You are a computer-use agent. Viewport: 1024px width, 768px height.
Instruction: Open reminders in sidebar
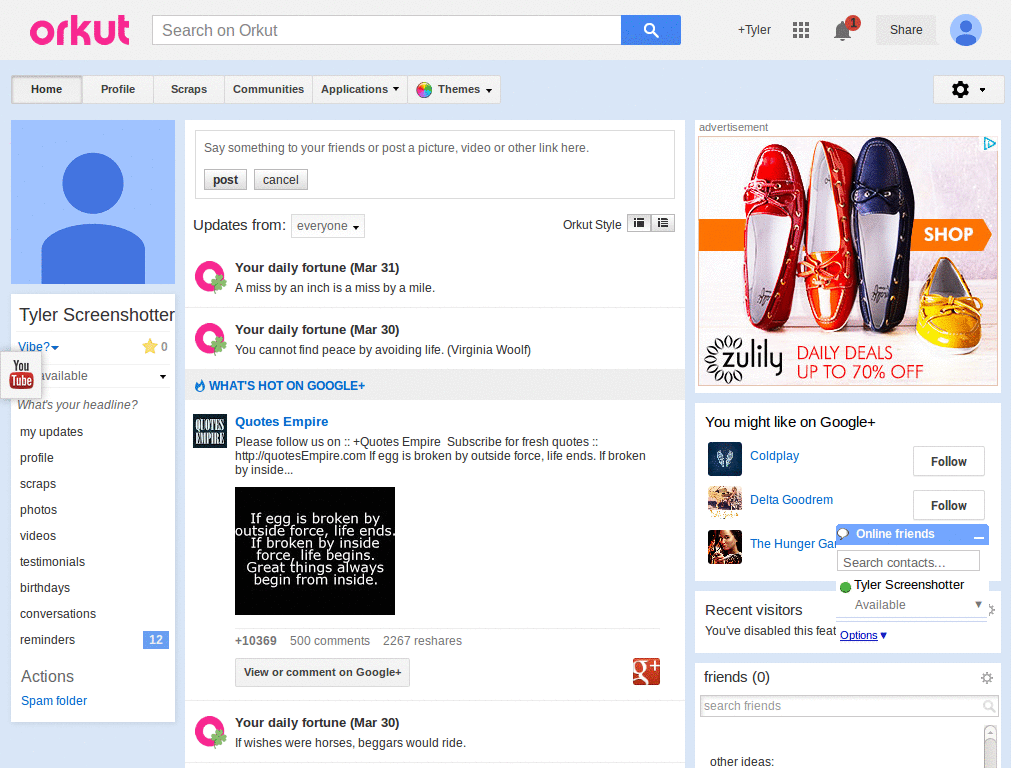point(48,639)
